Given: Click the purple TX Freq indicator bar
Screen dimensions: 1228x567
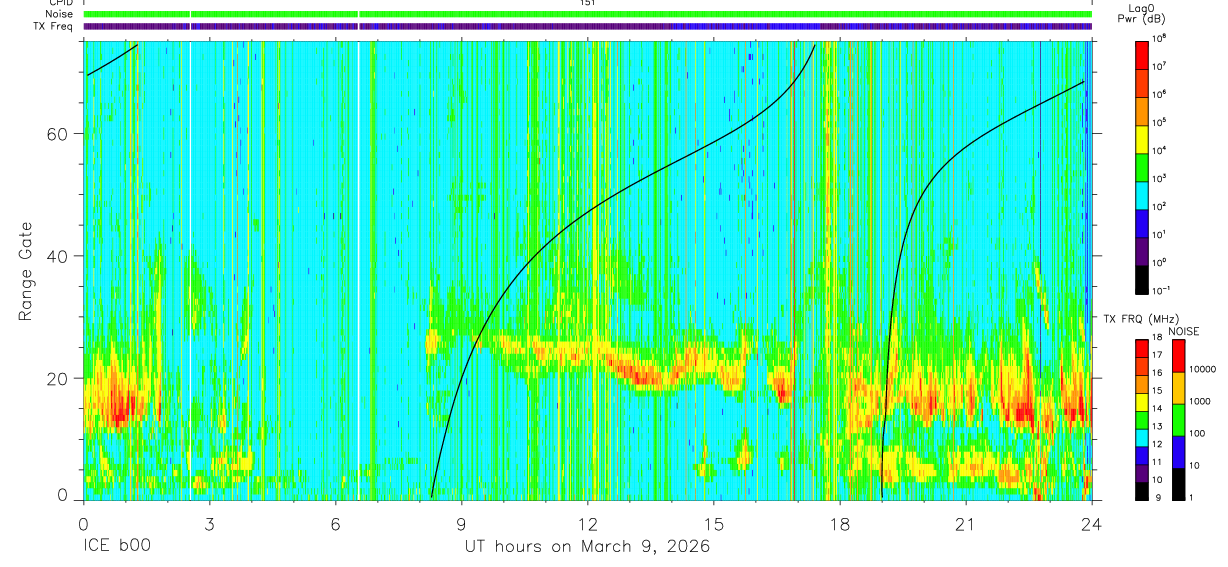Looking at the screenshot, I should click(588, 26).
